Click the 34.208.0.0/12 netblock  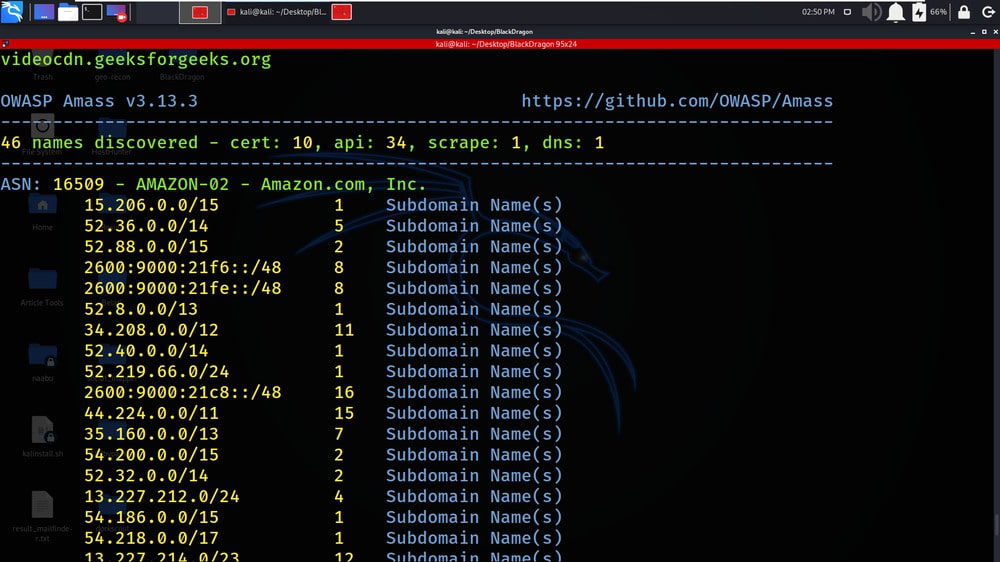(151, 330)
